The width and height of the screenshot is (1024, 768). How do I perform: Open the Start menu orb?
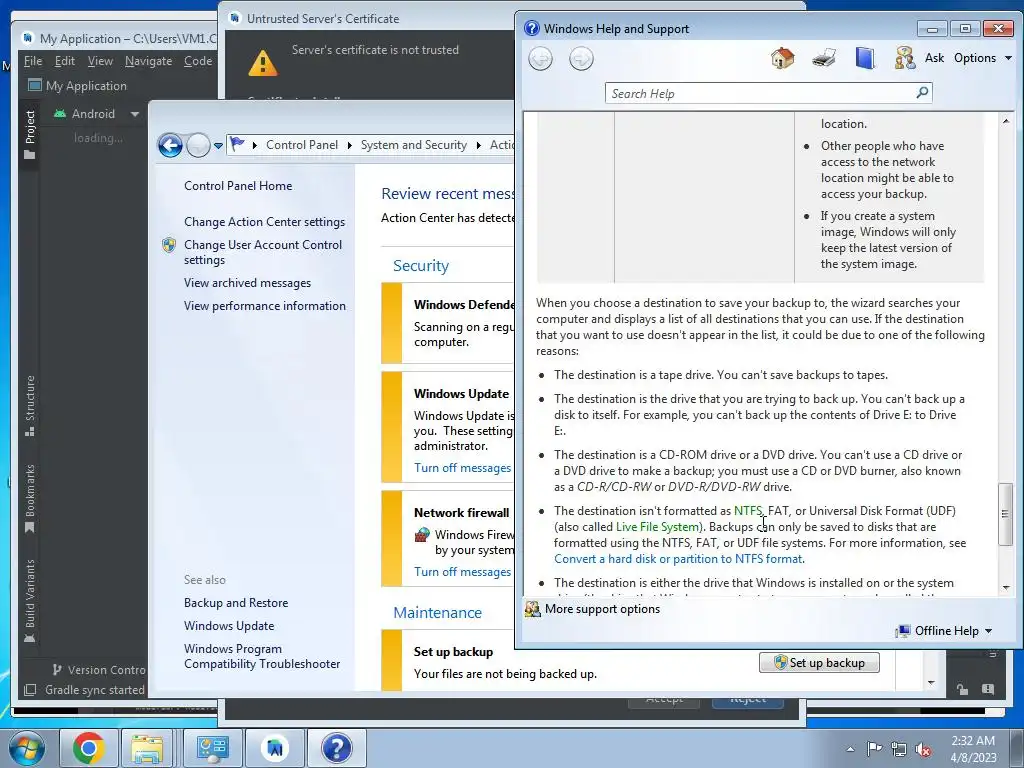pyautogui.click(x=27, y=748)
